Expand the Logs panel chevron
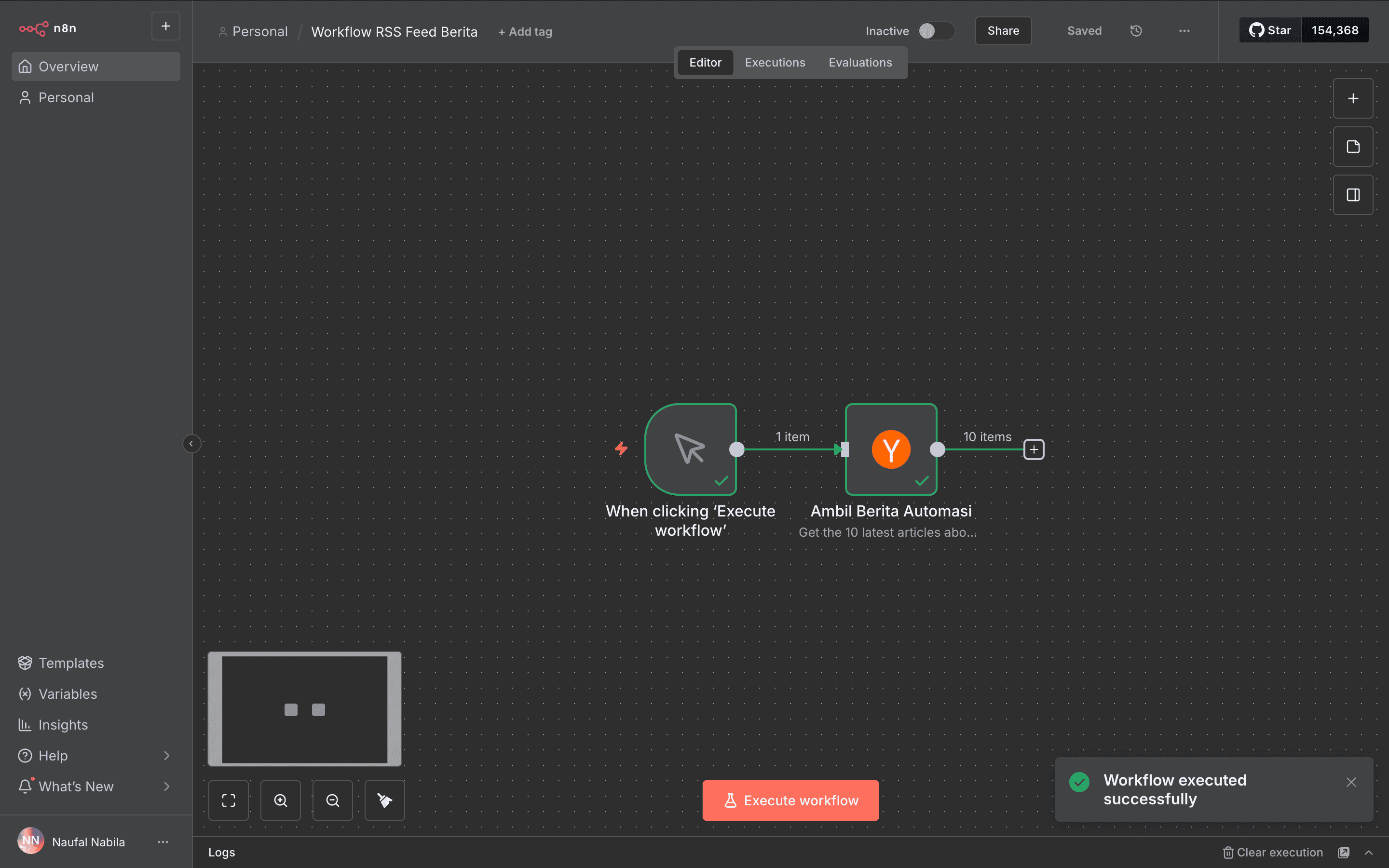This screenshot has width=1389, height=868. (1369, 853)
